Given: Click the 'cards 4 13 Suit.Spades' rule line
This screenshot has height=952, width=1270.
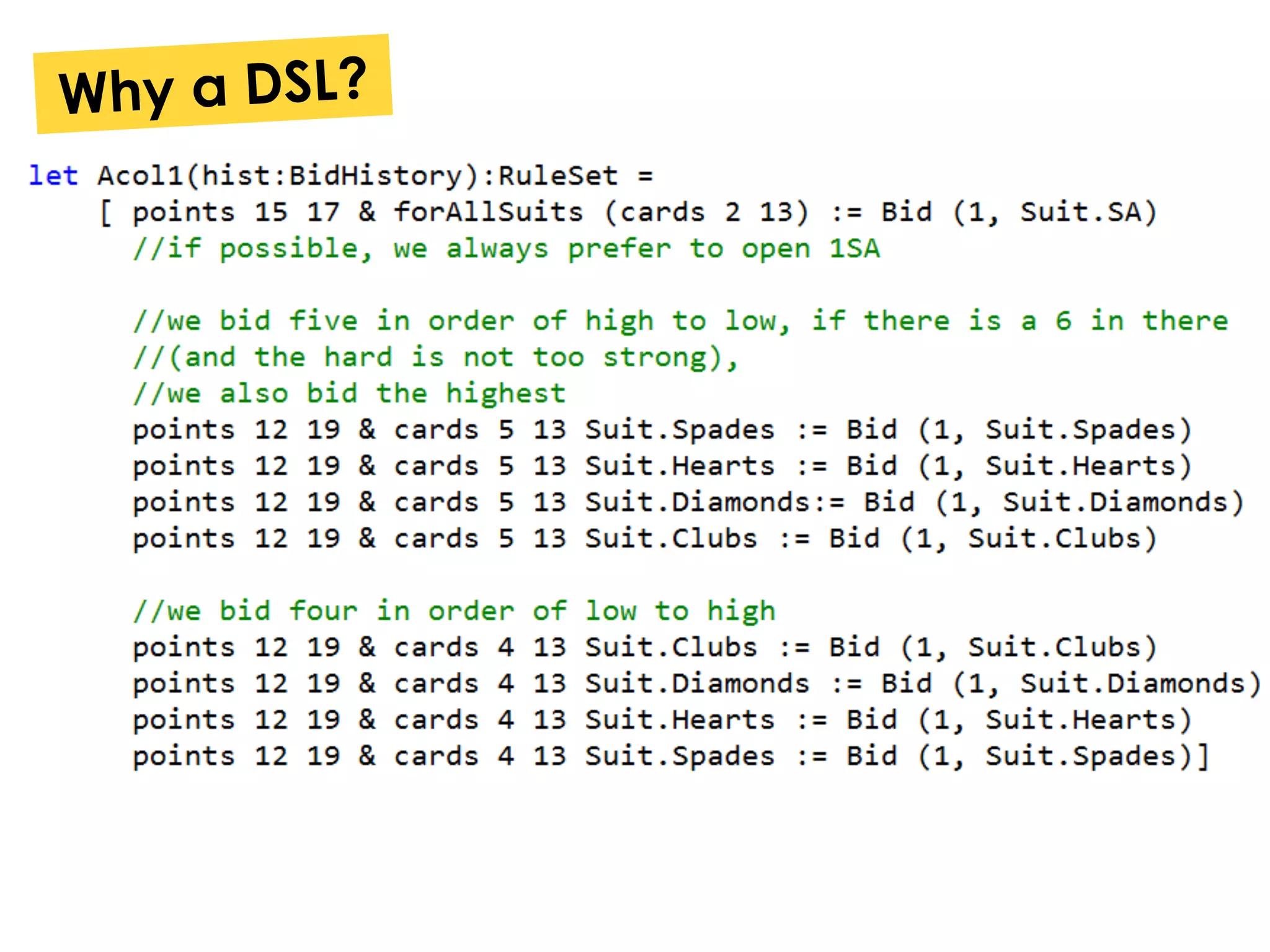Looking at the screenshot, I should coord(671,757).
